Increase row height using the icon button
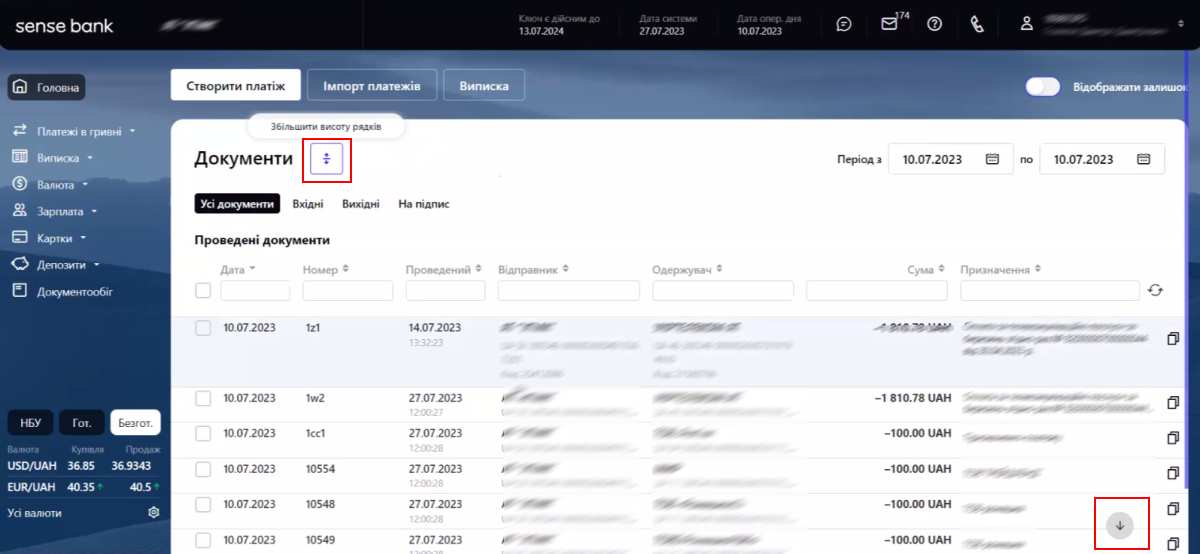This screenshot has height=554, width=1200. pyautogui.click(x=326, y=158)
